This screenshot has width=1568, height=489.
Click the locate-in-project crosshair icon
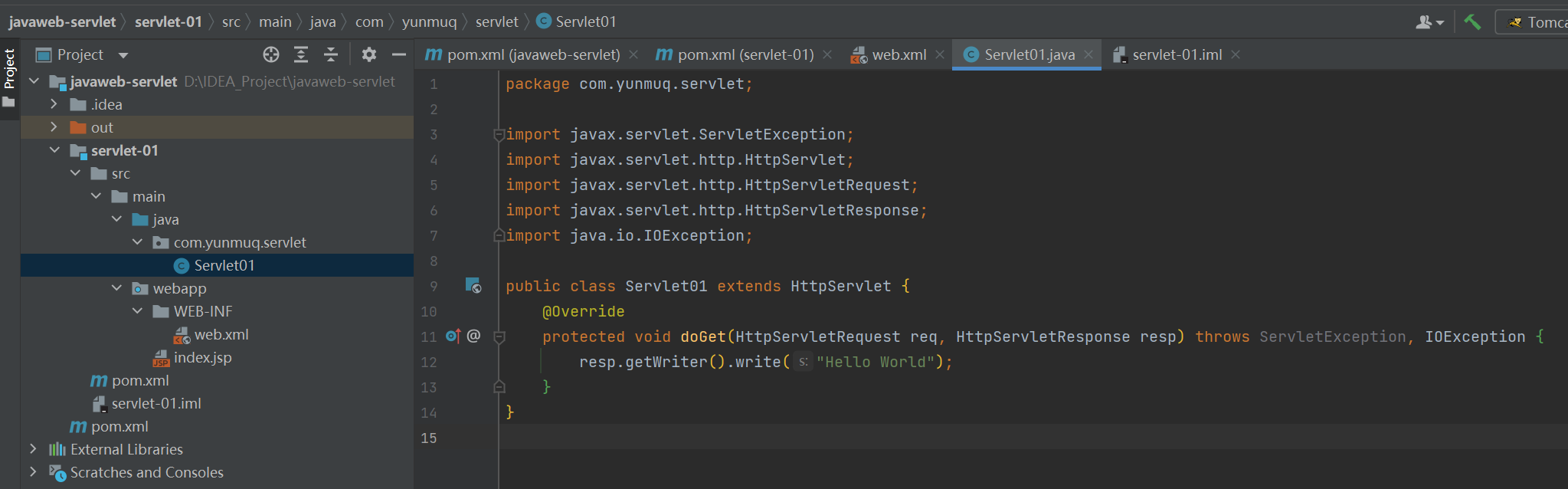pyautogui.click(x=271, y=54)
